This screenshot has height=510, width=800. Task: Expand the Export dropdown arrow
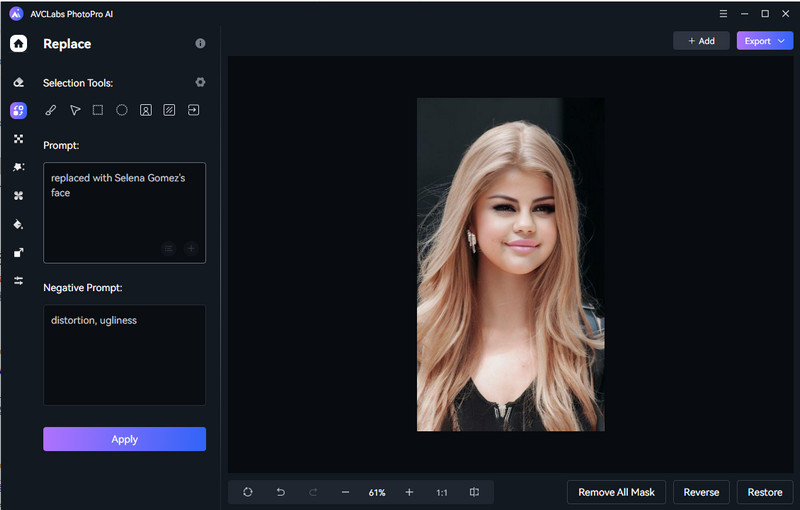point(781,41)
